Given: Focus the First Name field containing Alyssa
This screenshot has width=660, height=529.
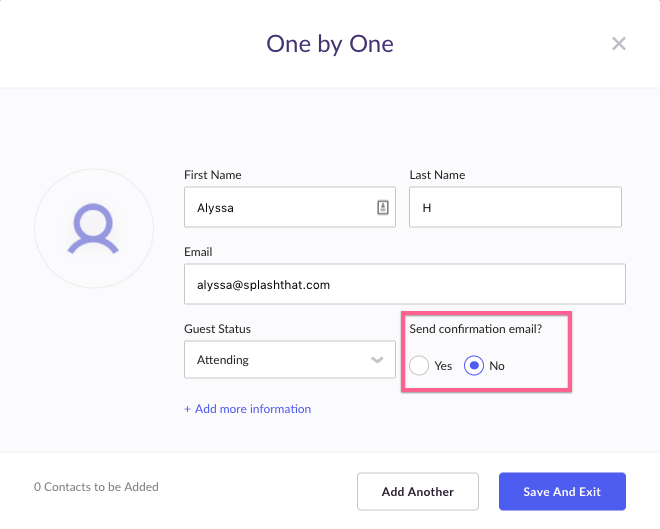Looking at the screenshot, I should [x=290, y=207].
